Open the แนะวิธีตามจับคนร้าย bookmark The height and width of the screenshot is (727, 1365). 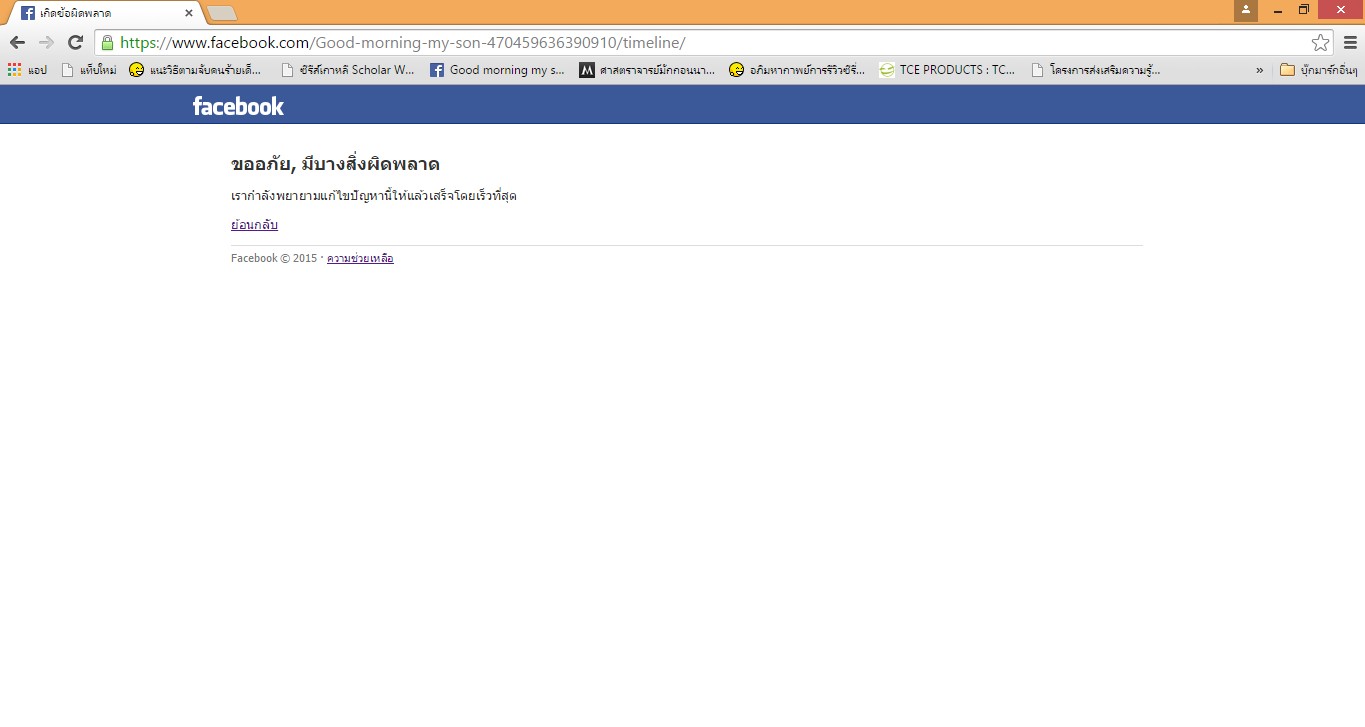coord(195,70)
